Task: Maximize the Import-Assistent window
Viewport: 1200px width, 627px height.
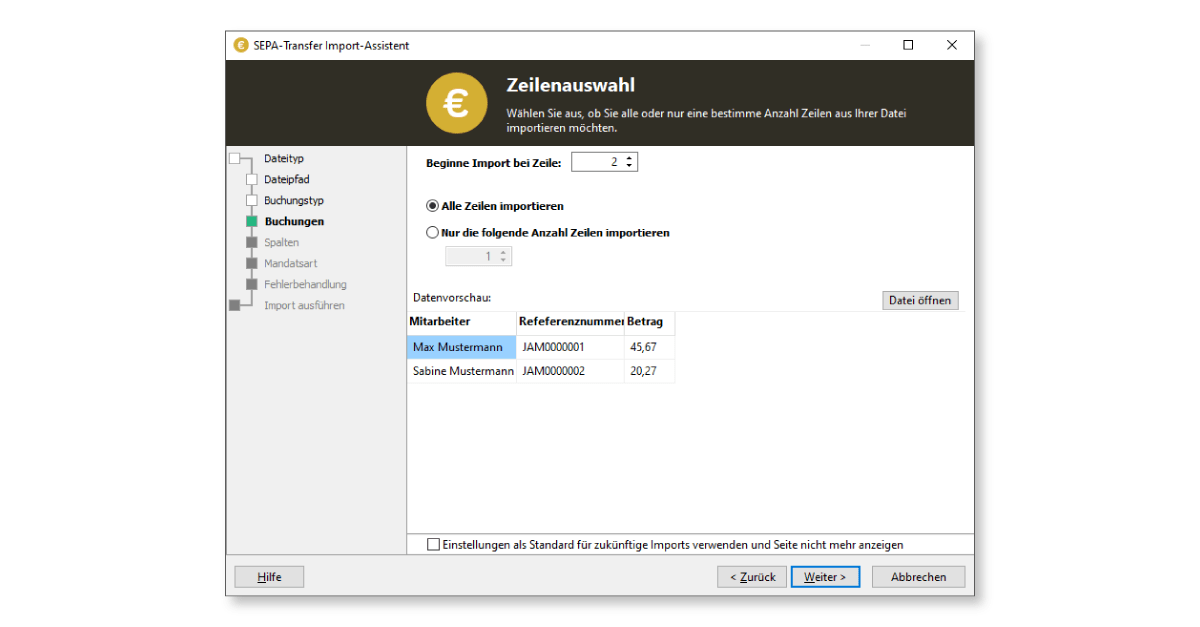Action: [x=908, y=45]
